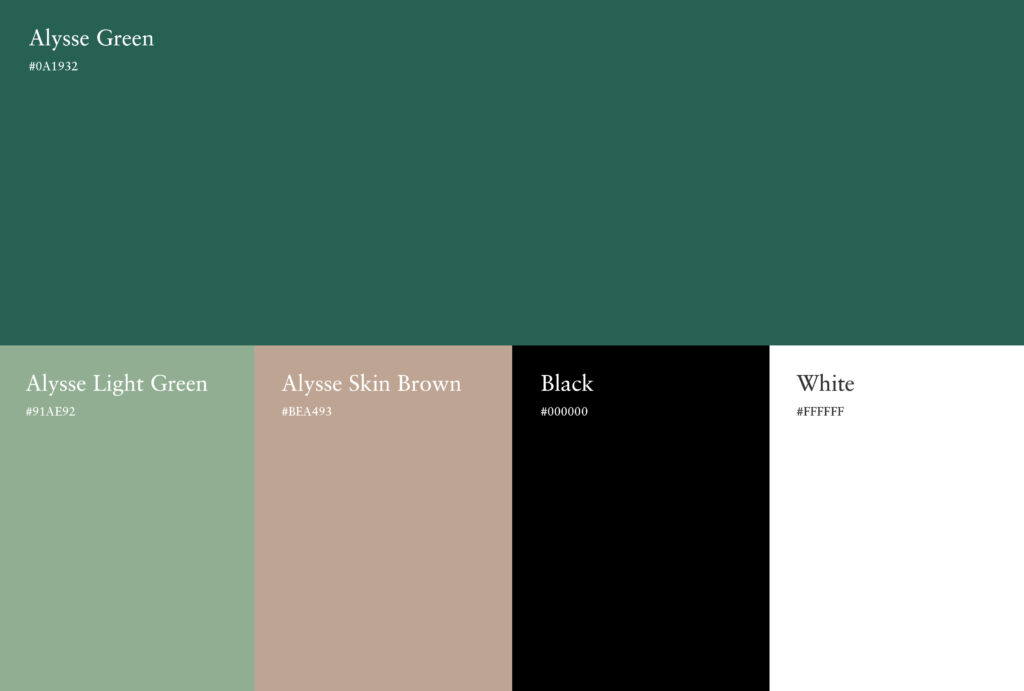Select the #FFFFFF hex code text
The image size is (1024, 691).
[x=820, y=411]
